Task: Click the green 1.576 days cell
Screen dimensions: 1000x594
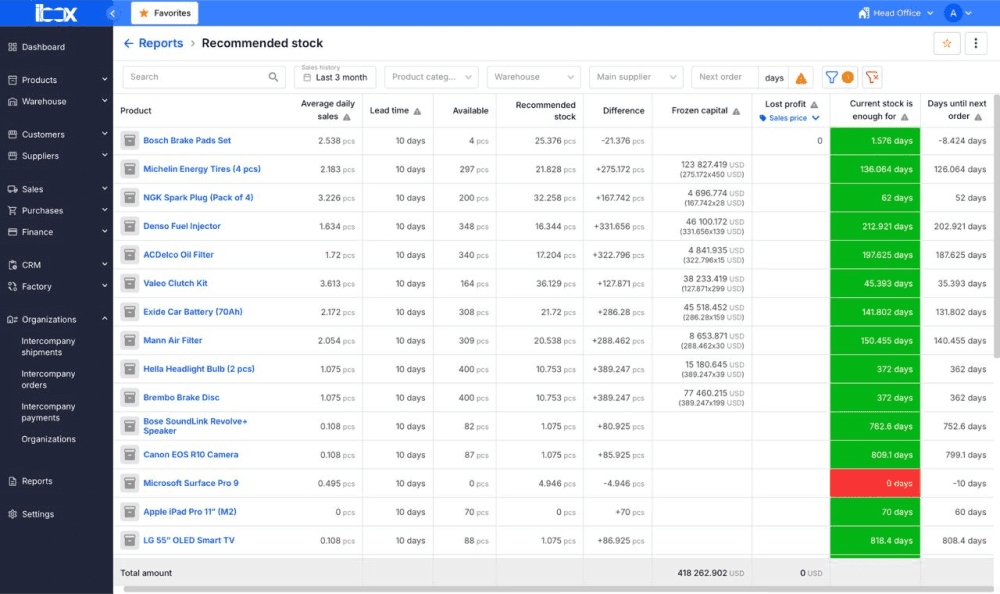Action: pyautogui.click(x=874, y=141)
